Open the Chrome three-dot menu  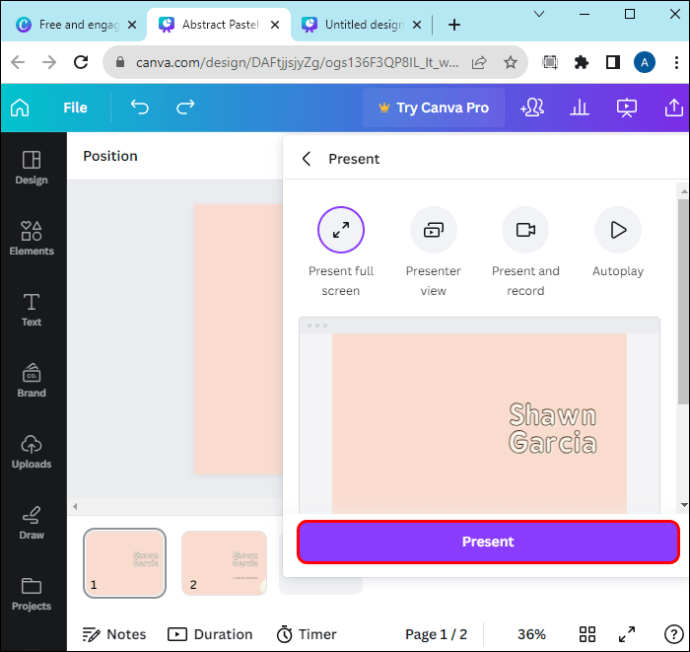pyautogui.click(x=676, y=62)
